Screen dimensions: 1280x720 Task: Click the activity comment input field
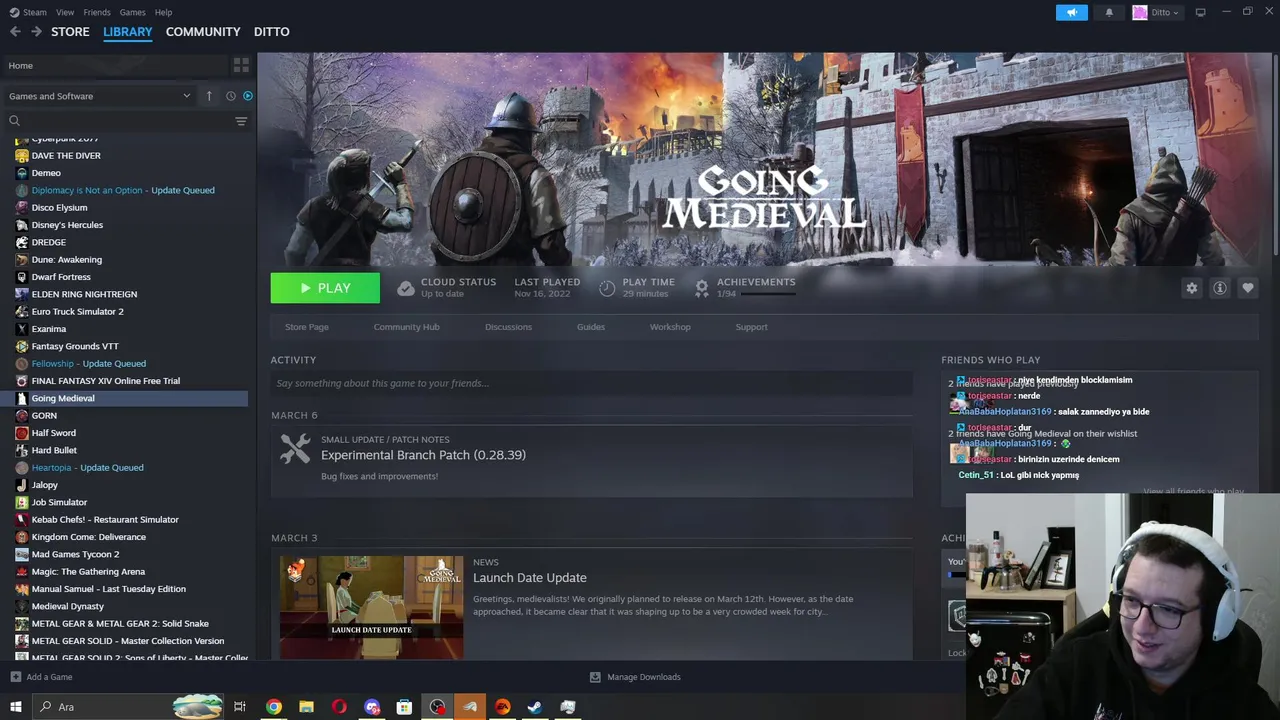(x=591, y=383)
